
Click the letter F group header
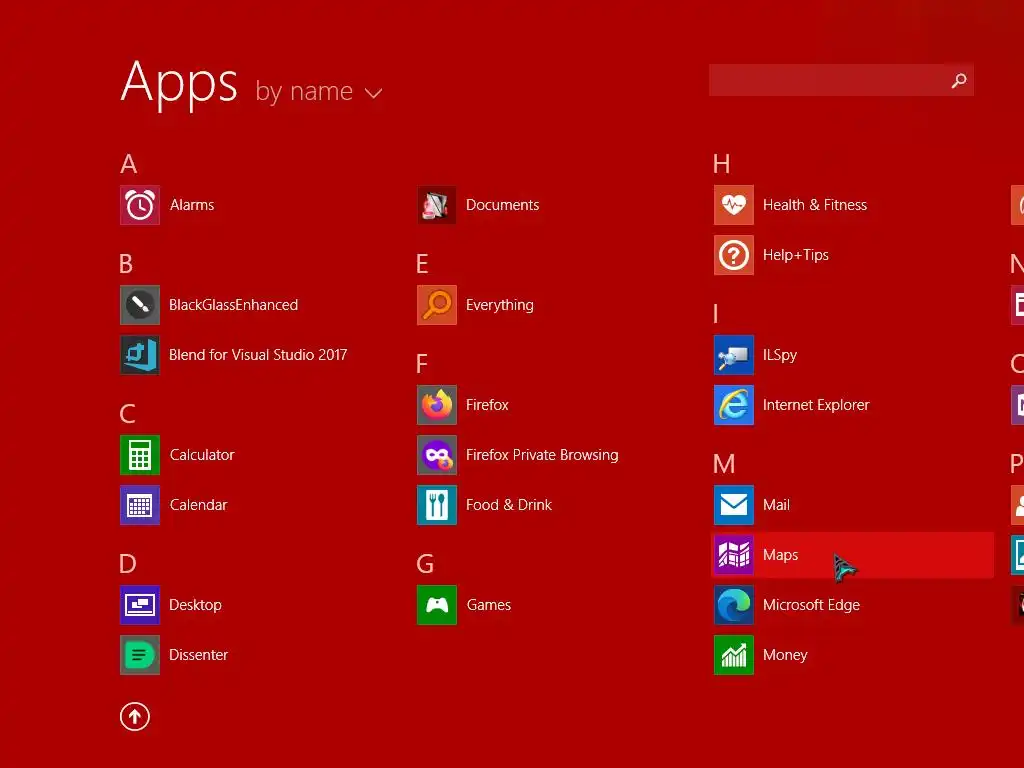(422, 364)
